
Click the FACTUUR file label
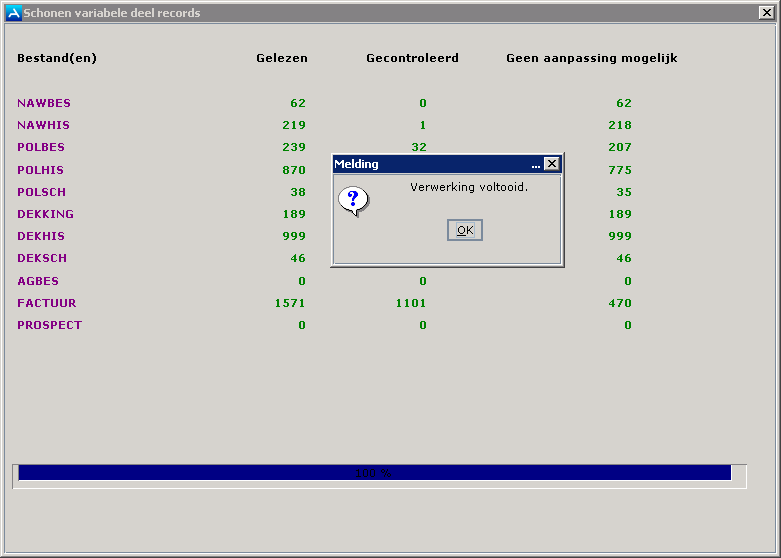click(x=47, y=303)
